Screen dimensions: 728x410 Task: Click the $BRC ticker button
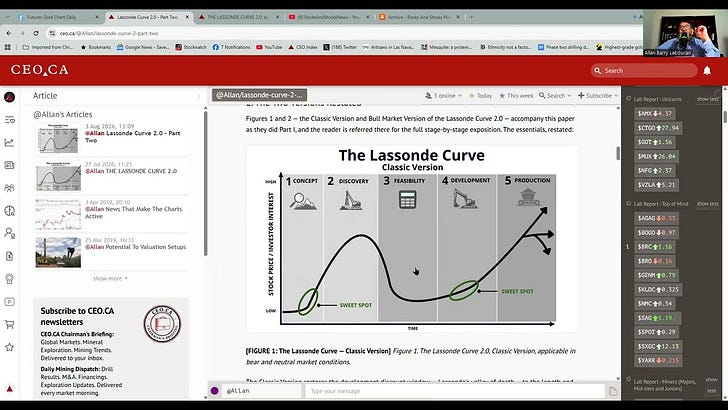tap(655, 247)
